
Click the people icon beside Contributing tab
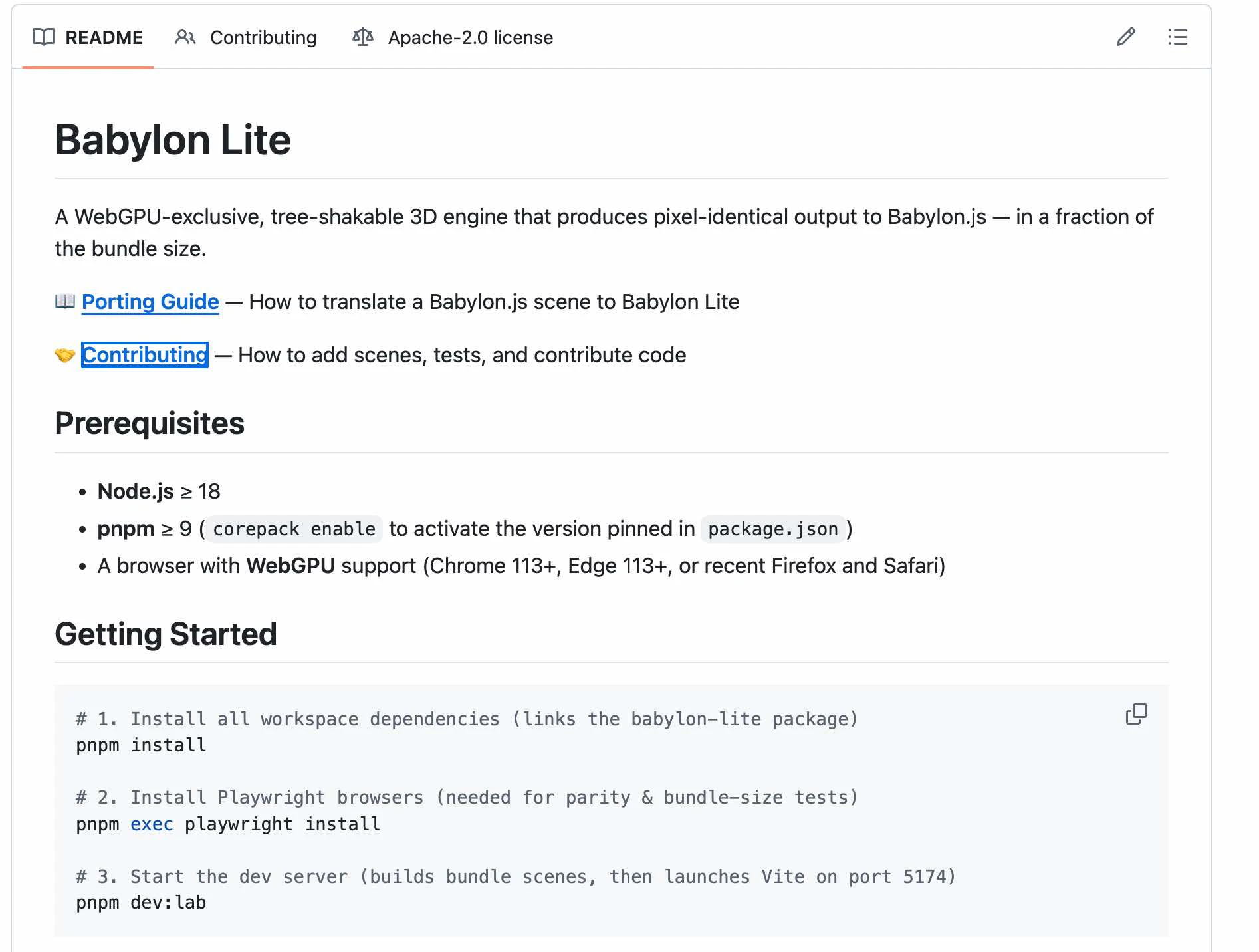185,37
